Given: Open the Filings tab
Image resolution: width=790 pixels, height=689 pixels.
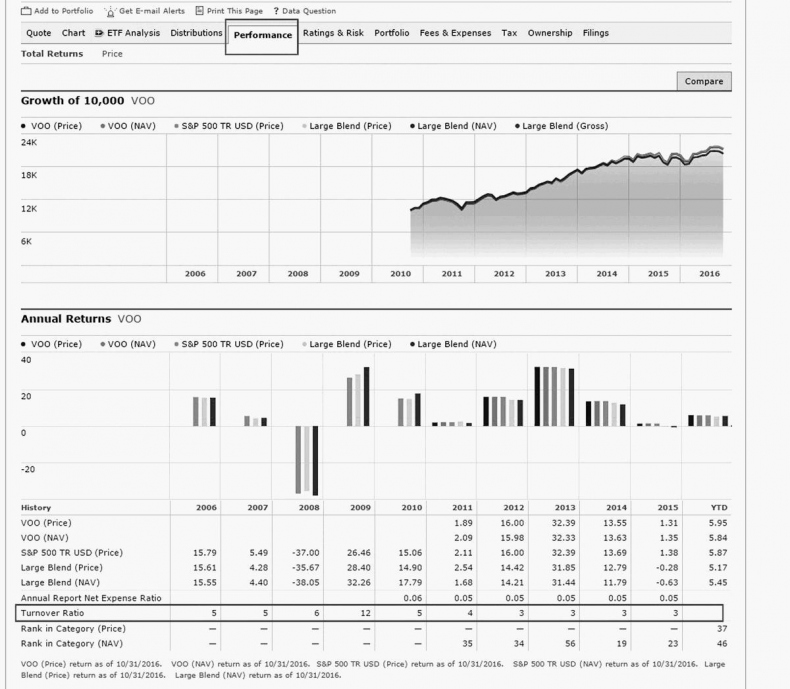Looking at the screenshot, I should coord(595,33).
